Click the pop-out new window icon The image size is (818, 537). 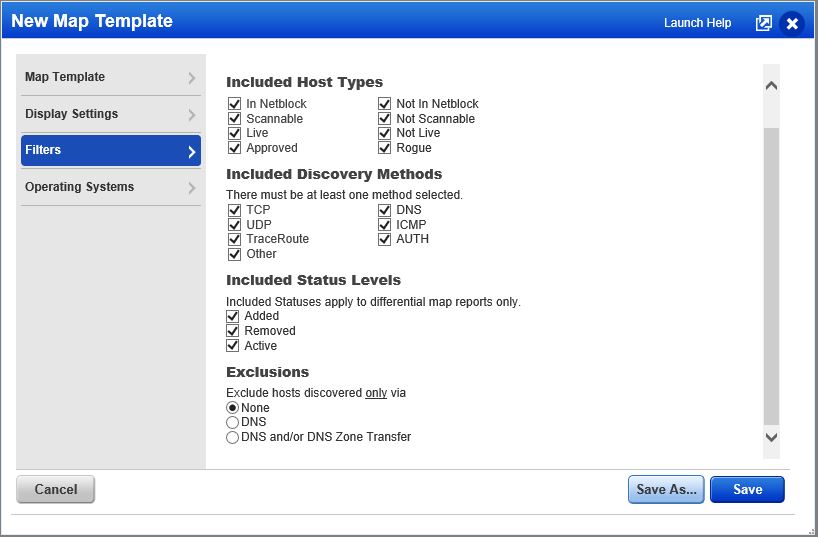pyautogui.click(x=763, y=23)
